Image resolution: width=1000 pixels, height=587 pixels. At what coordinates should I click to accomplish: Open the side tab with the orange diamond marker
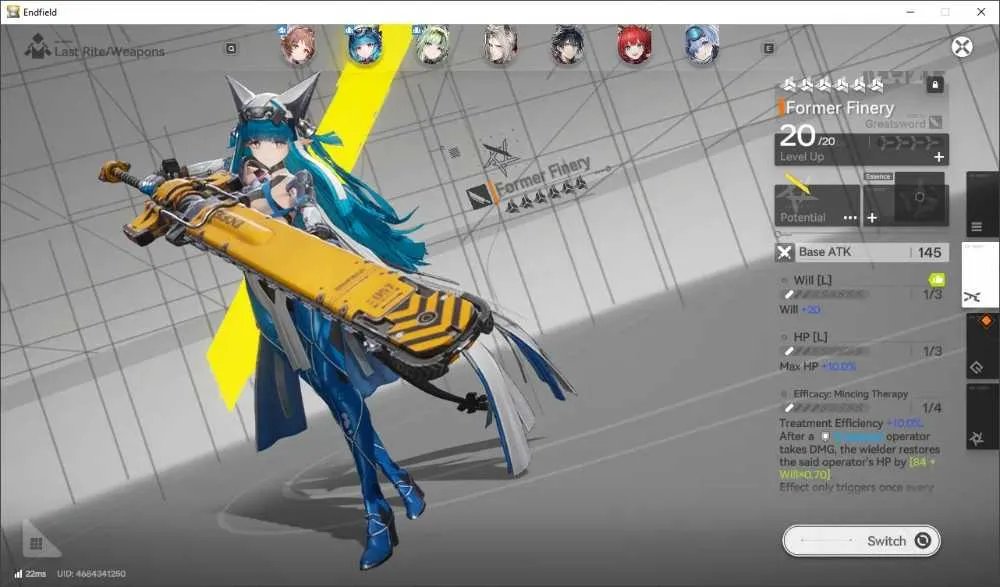pos(982,345)
